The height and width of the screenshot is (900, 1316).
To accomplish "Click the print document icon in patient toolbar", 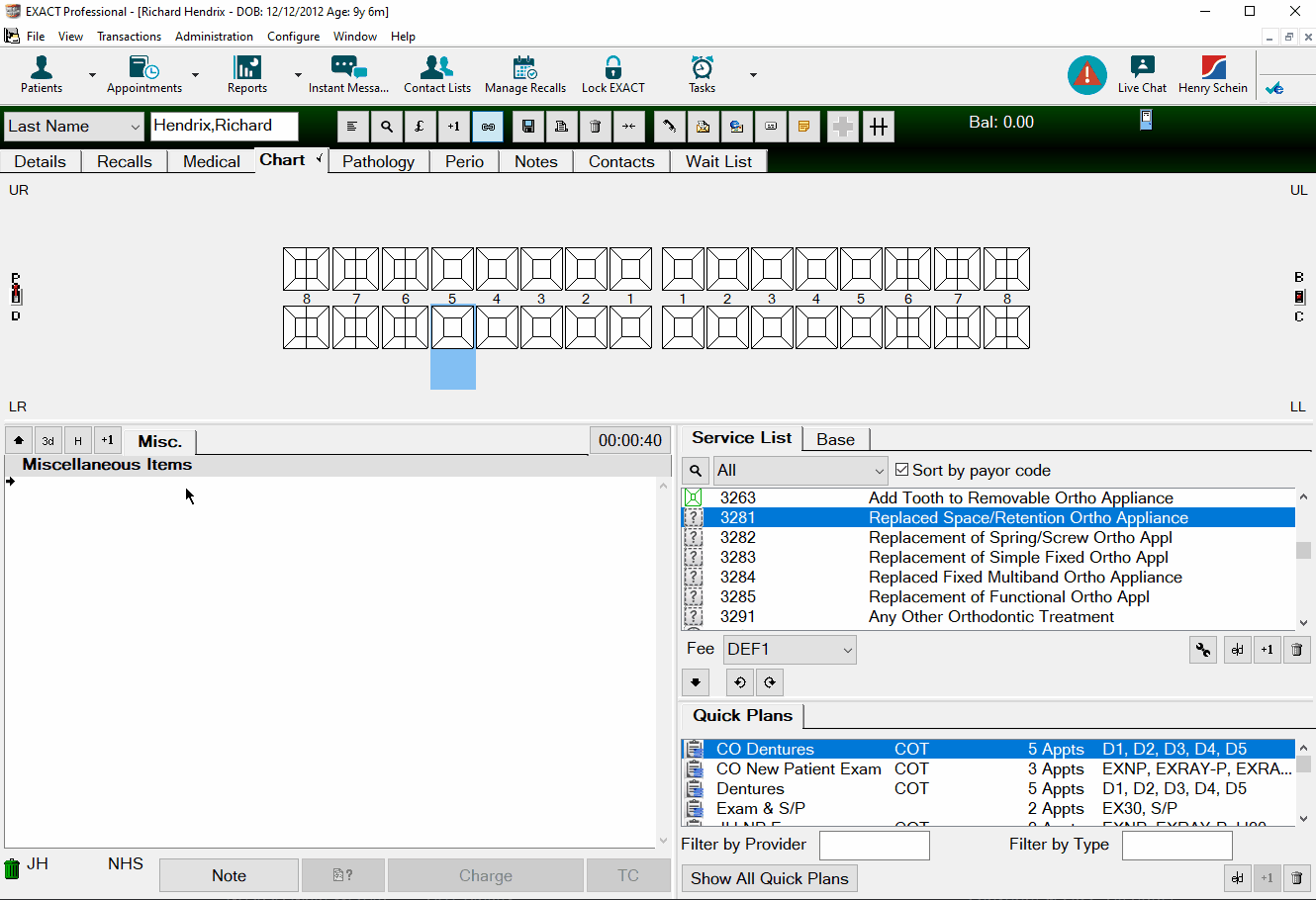I will pos(561,127).
